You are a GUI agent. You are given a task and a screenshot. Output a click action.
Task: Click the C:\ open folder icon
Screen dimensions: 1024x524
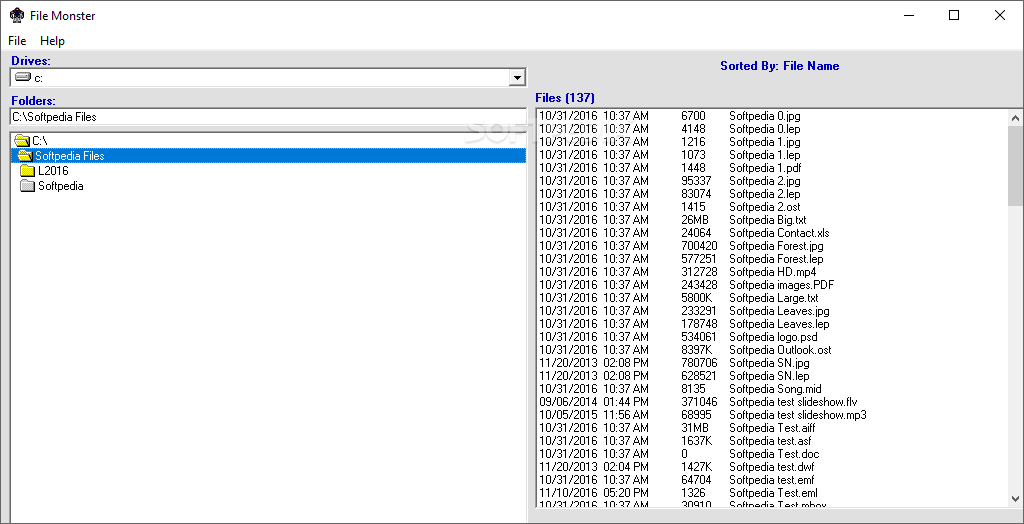click(23, 140)
